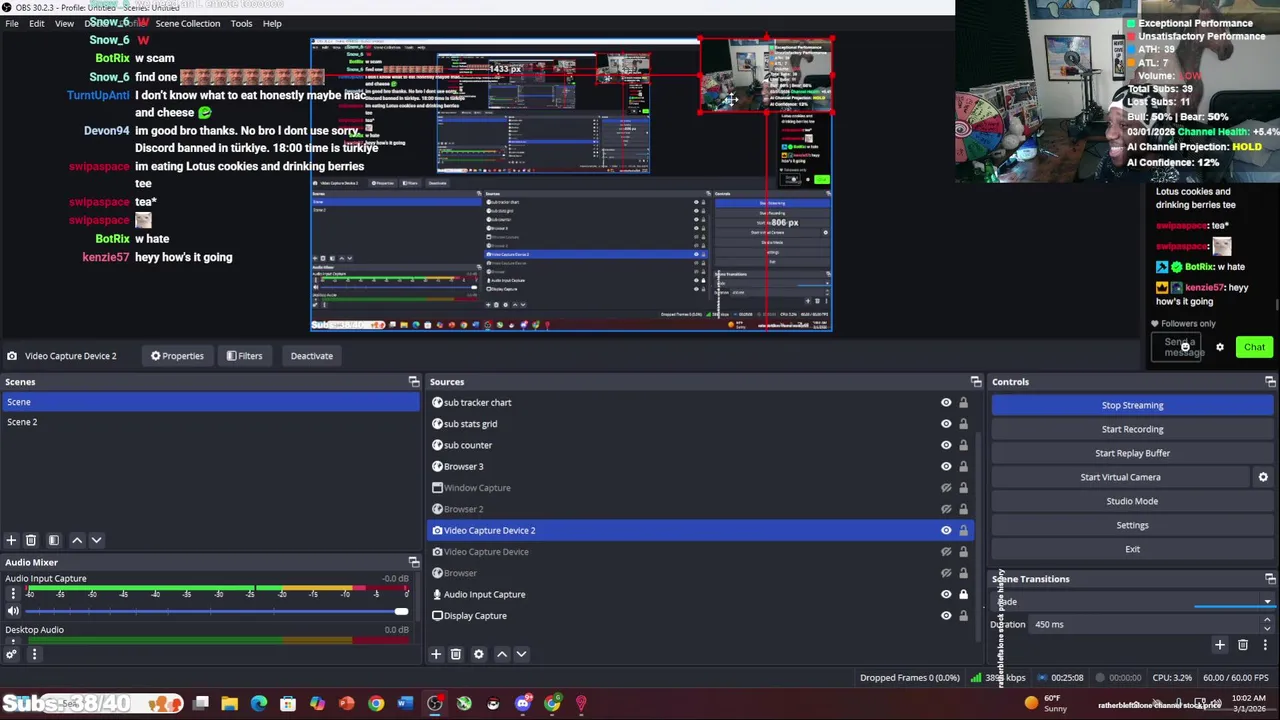Hide the sub stats grid source
Image resolution: width=1280 pixels, height=720 pixels.
click(946, 424)
